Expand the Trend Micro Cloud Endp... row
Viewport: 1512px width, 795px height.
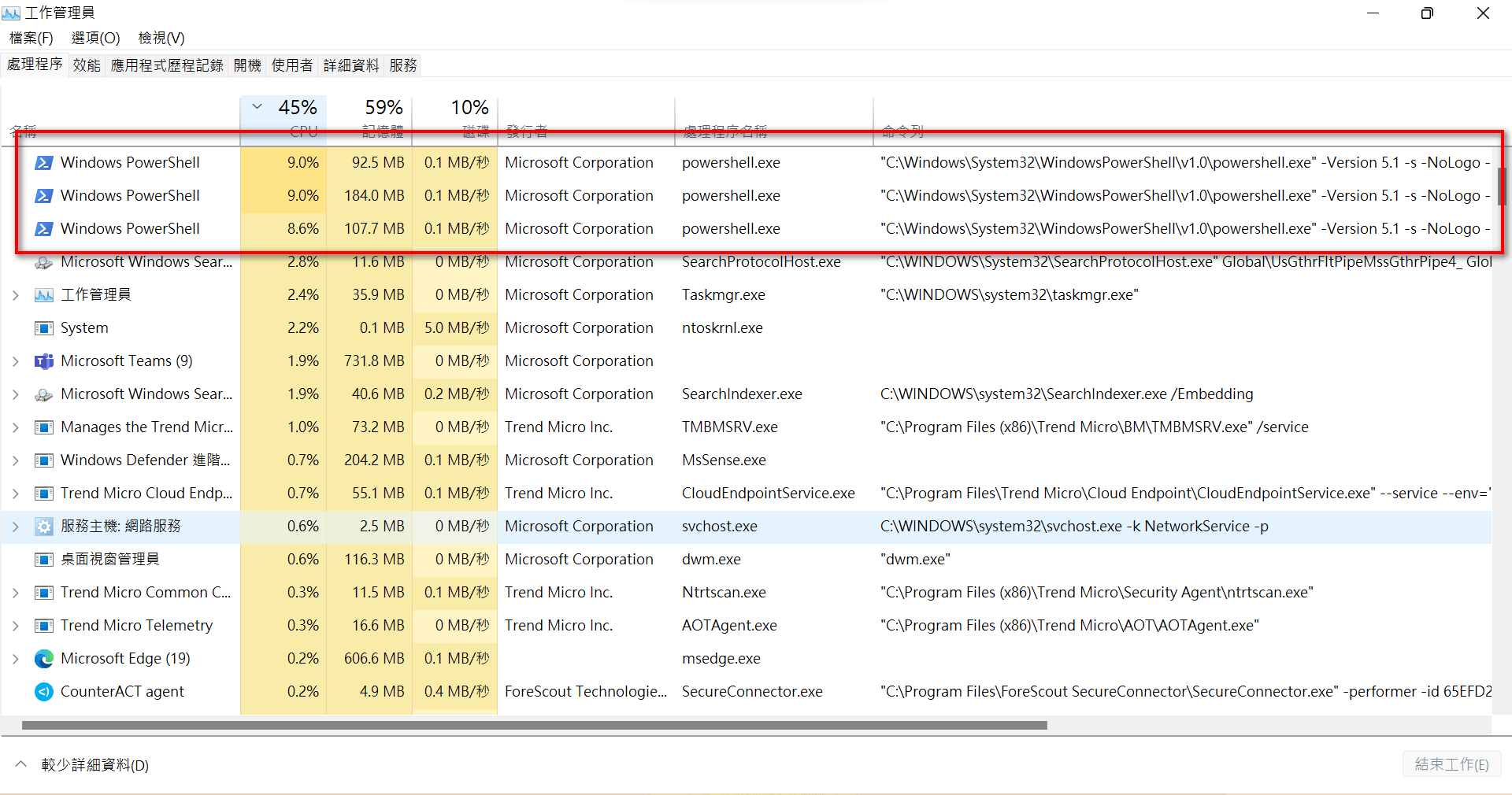[16, 494]
